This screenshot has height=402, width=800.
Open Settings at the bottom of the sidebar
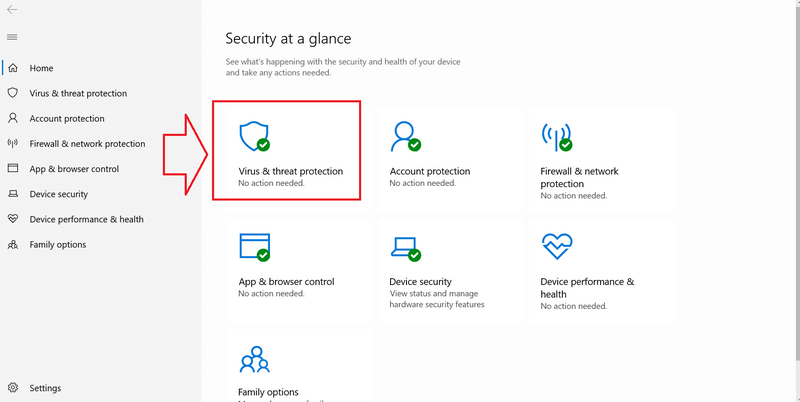45,388
